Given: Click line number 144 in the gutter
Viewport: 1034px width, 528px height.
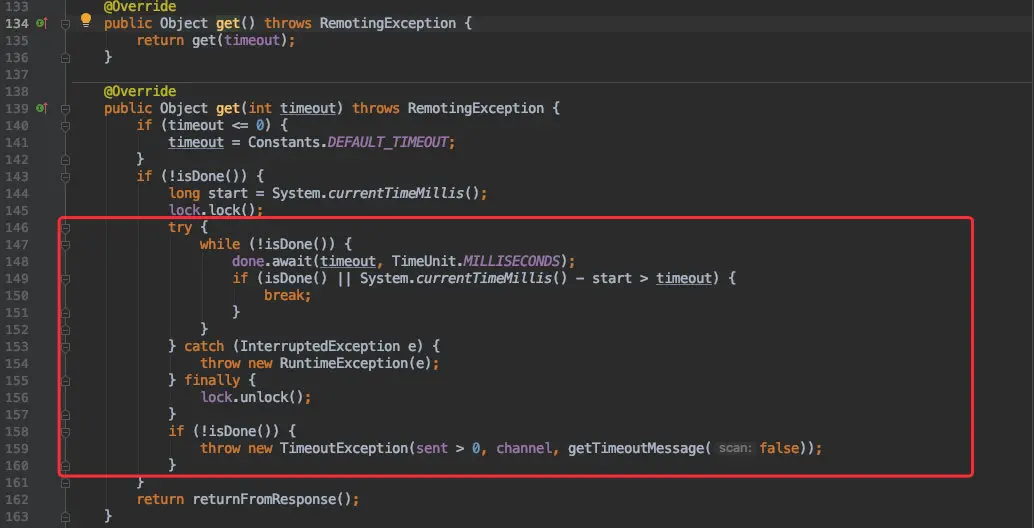Looking at the screenshot, I should [16, 193].
